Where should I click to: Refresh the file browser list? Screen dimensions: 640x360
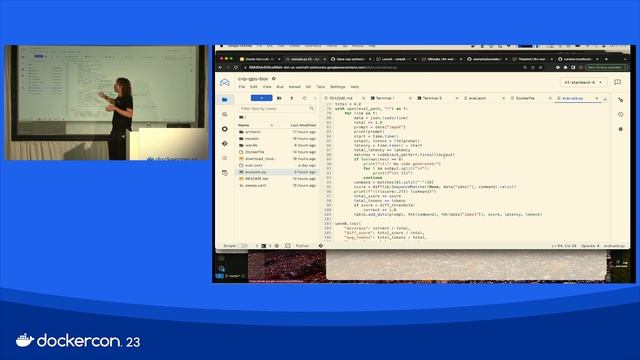click(x=304, y=98)
